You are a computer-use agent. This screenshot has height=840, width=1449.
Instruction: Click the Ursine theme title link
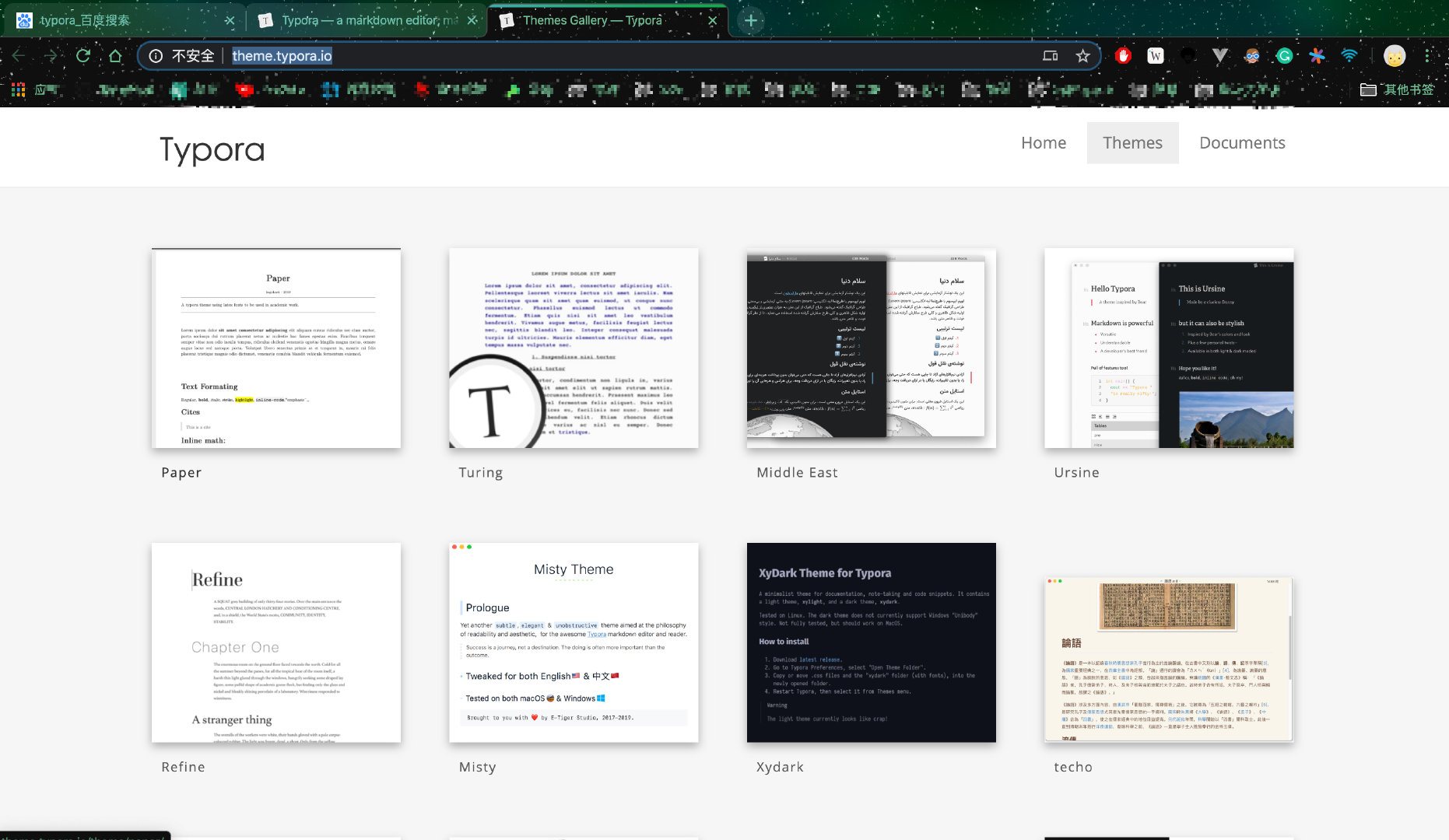point(1076,473)
